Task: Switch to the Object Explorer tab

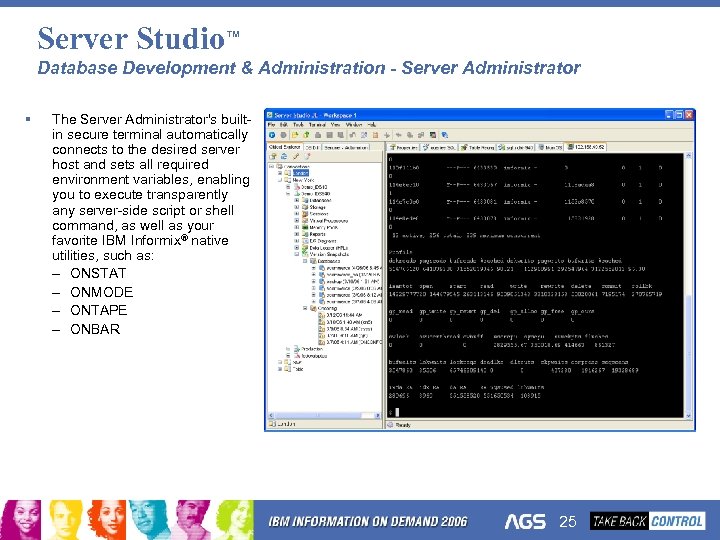Action: click(x=285, y=147)
